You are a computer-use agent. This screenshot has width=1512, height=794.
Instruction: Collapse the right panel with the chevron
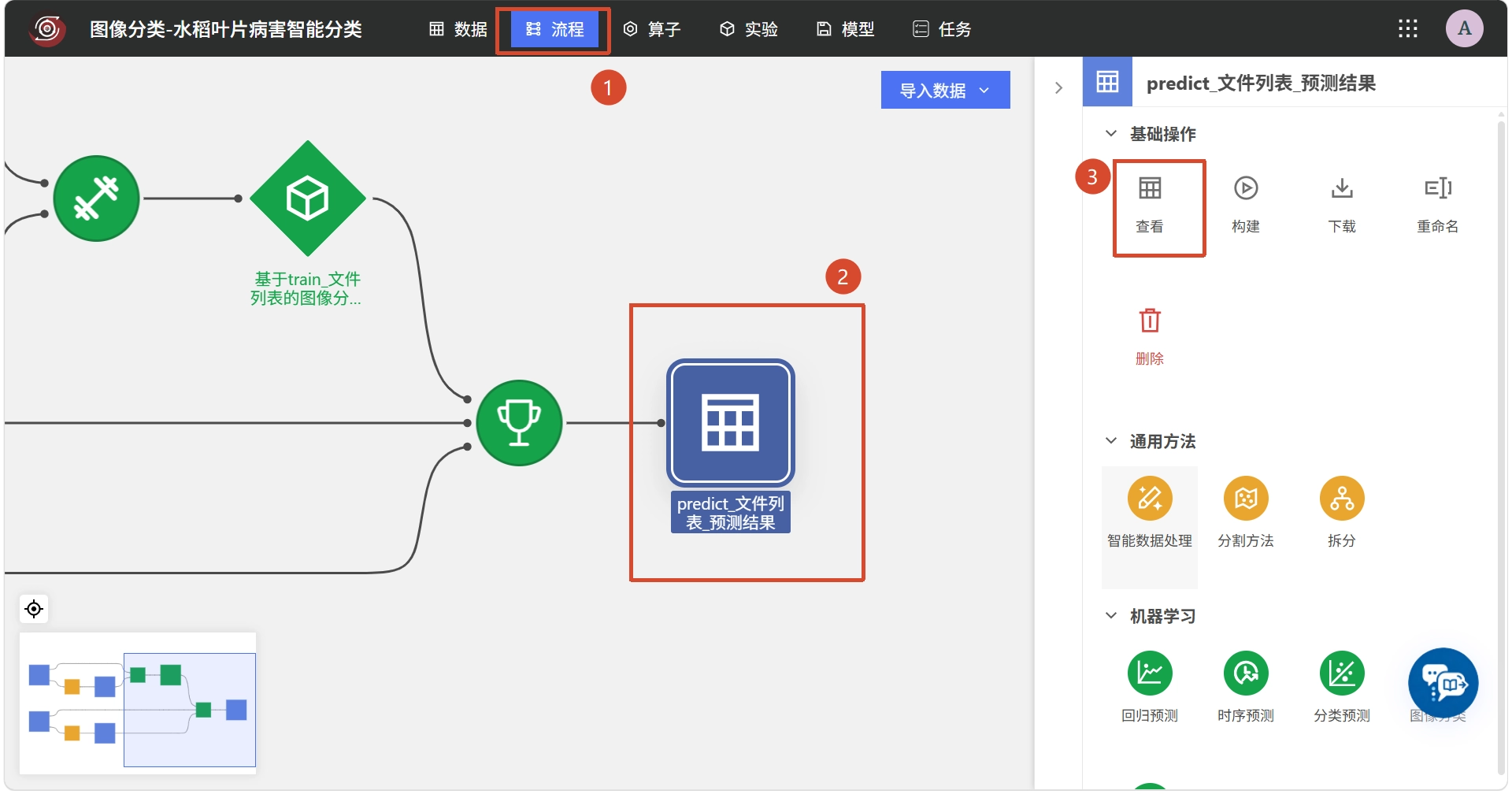tap(1058, 87)
